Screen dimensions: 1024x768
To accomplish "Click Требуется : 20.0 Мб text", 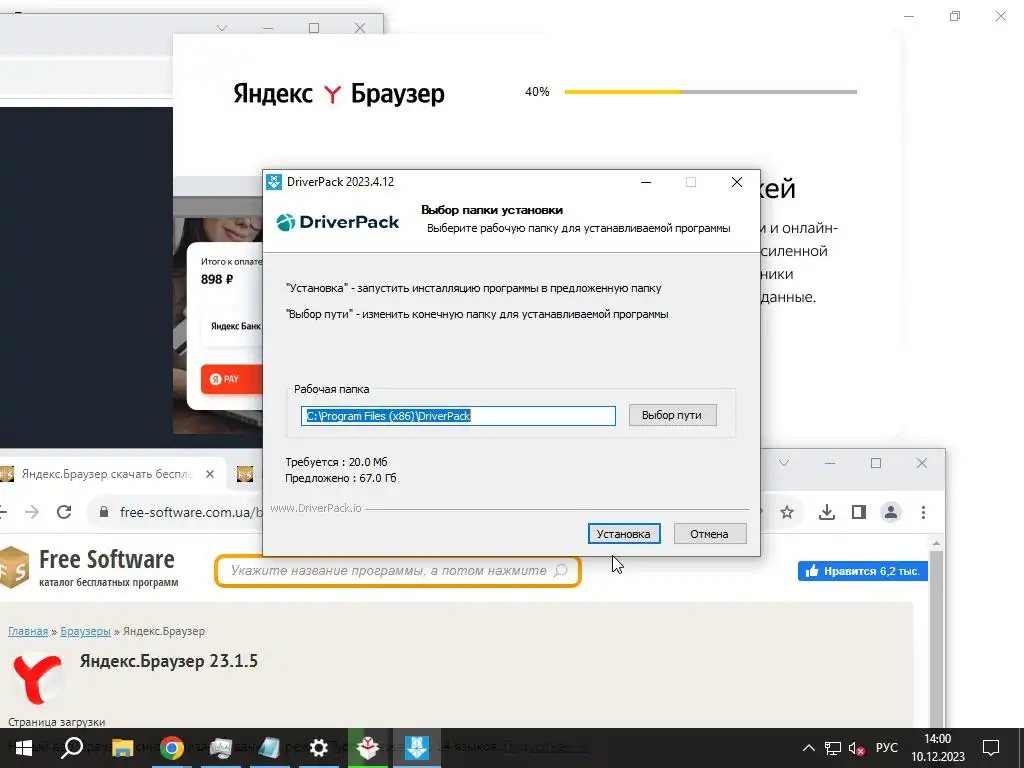I will (336, 462).
